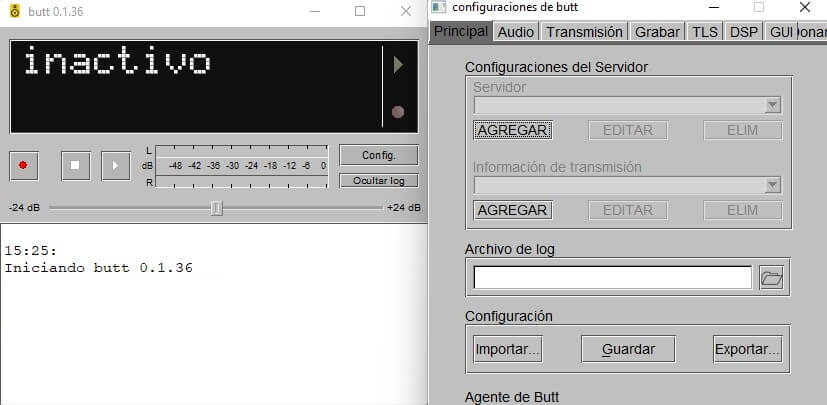Click ELIM under Información de transmisión
Screen dimensions: 827x405
743,210
